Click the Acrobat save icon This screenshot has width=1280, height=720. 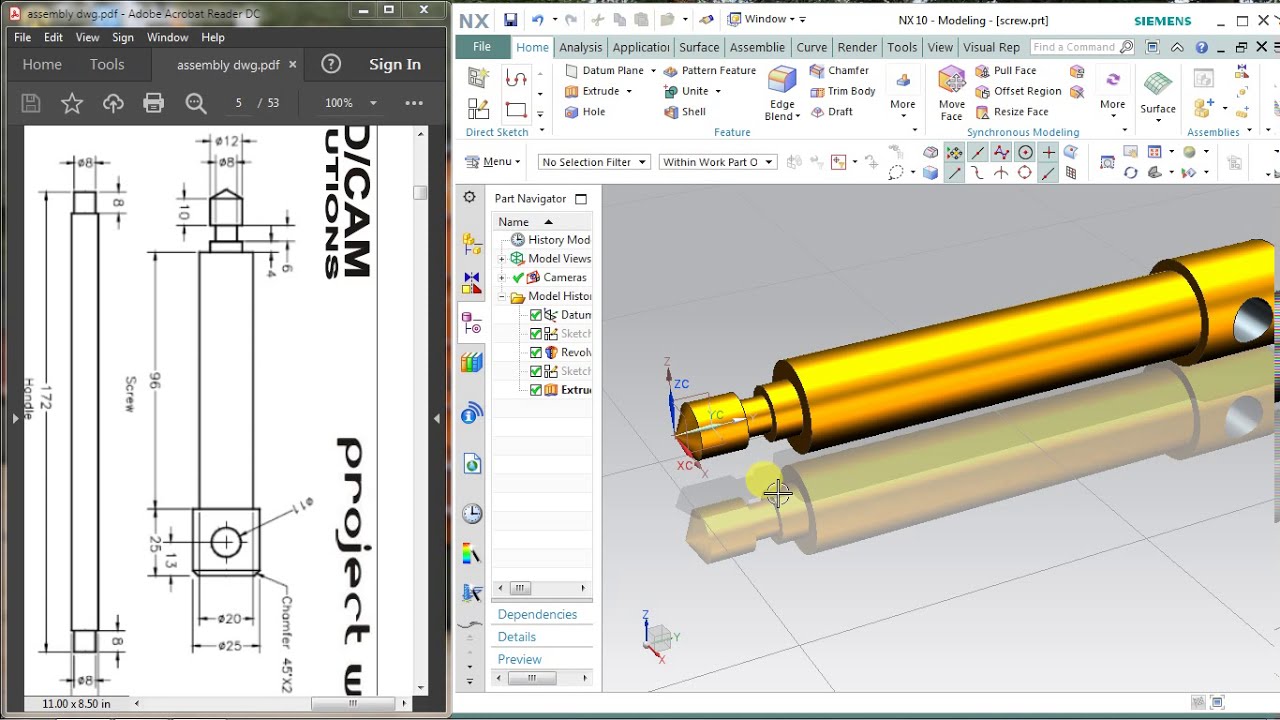click(31, 103)
